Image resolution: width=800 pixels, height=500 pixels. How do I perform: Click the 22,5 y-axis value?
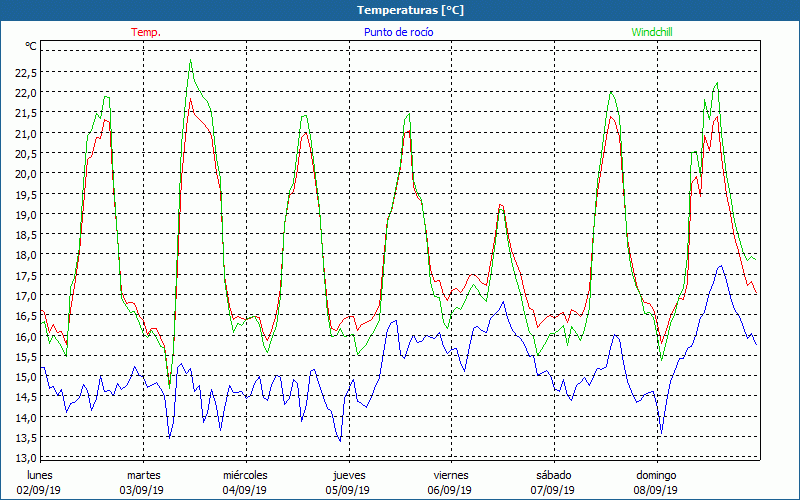point(26,73)
